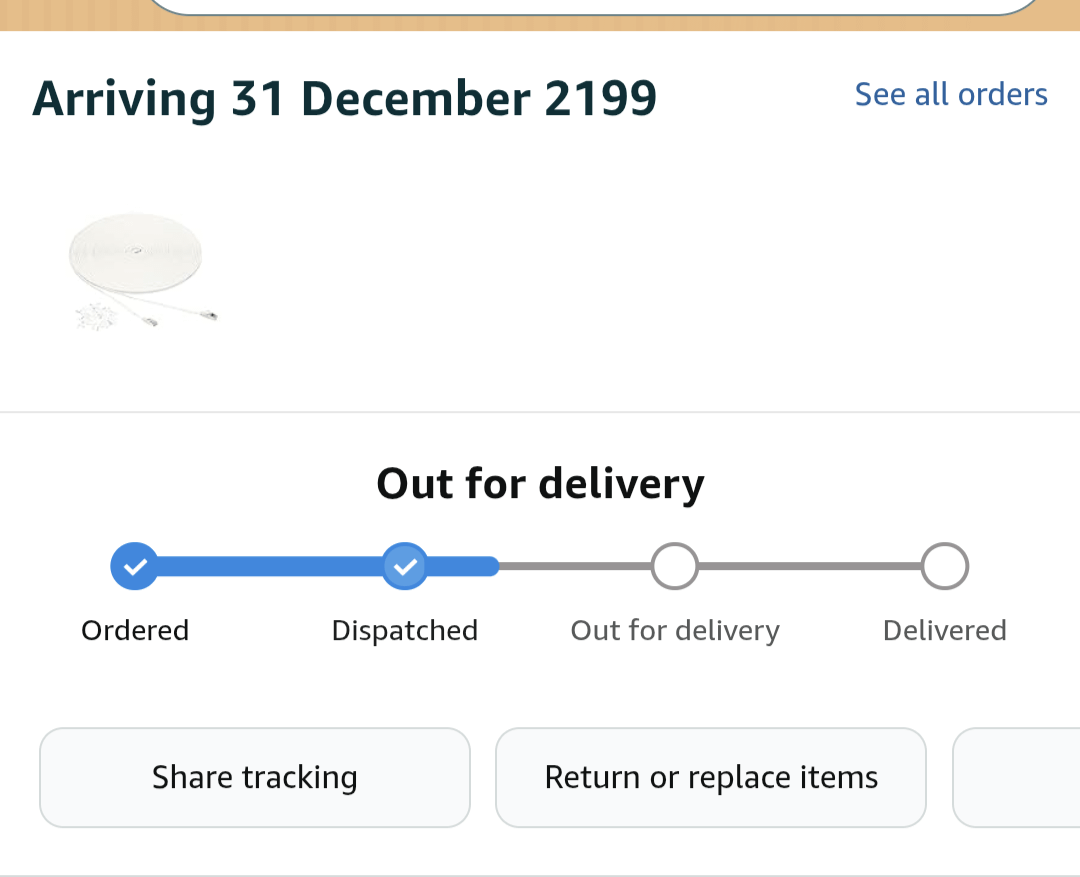1080x877 pixels.
Task: Open the See all orders link
Action: pyautogui.click(x=950, y=94)
